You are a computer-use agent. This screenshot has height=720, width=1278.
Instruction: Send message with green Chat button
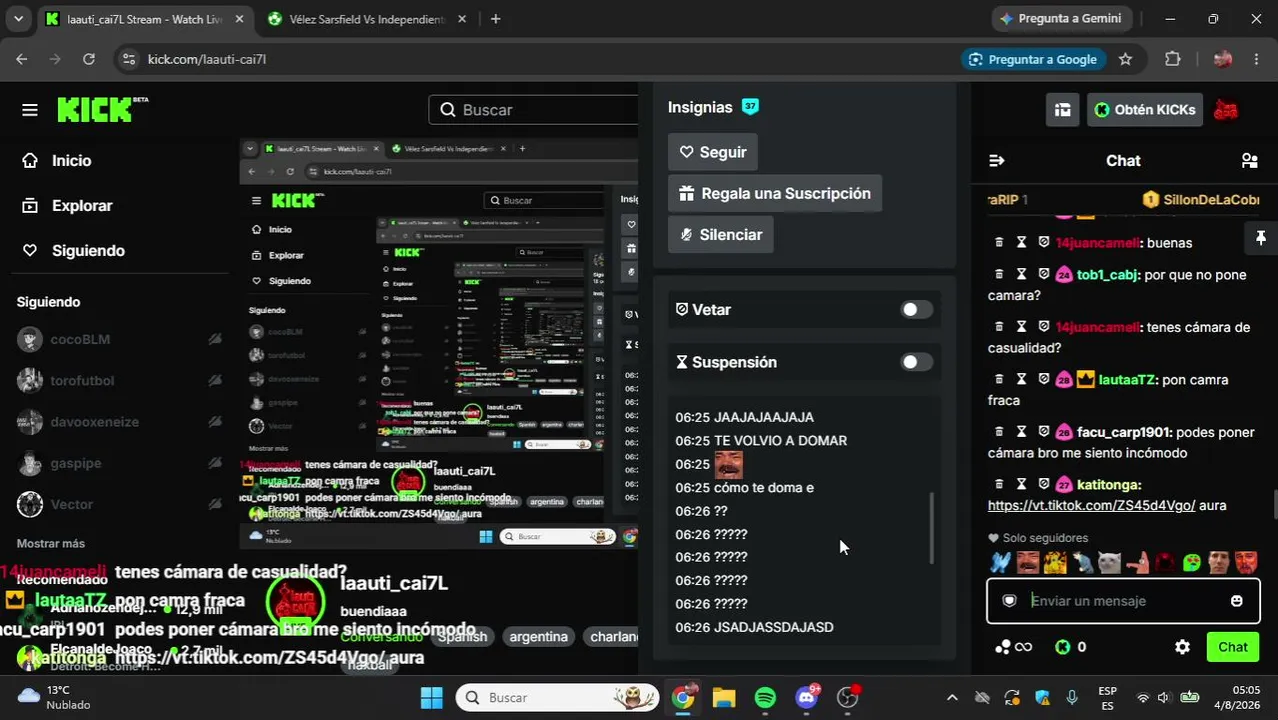pos(1233,647)
